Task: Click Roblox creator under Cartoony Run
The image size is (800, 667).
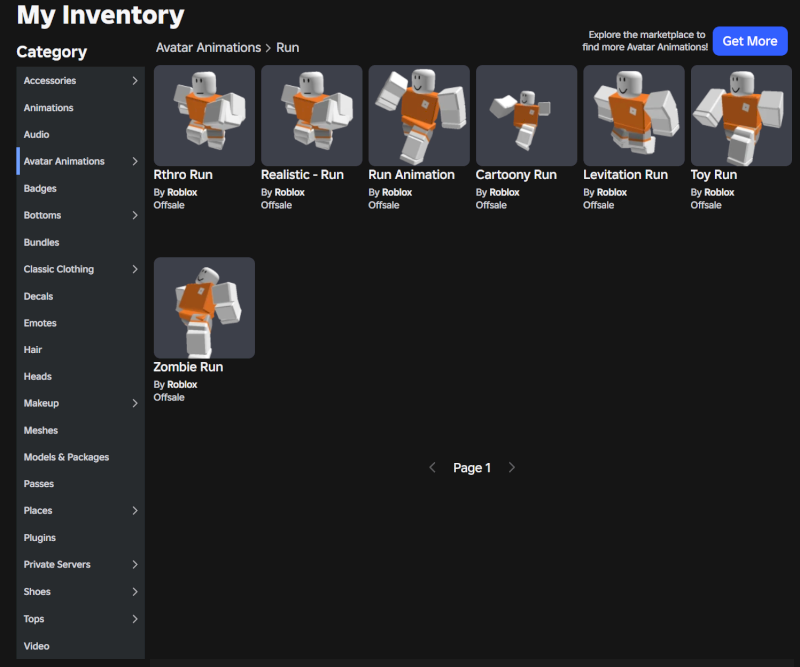Action: pyautogui.click(x=504, y=192)
